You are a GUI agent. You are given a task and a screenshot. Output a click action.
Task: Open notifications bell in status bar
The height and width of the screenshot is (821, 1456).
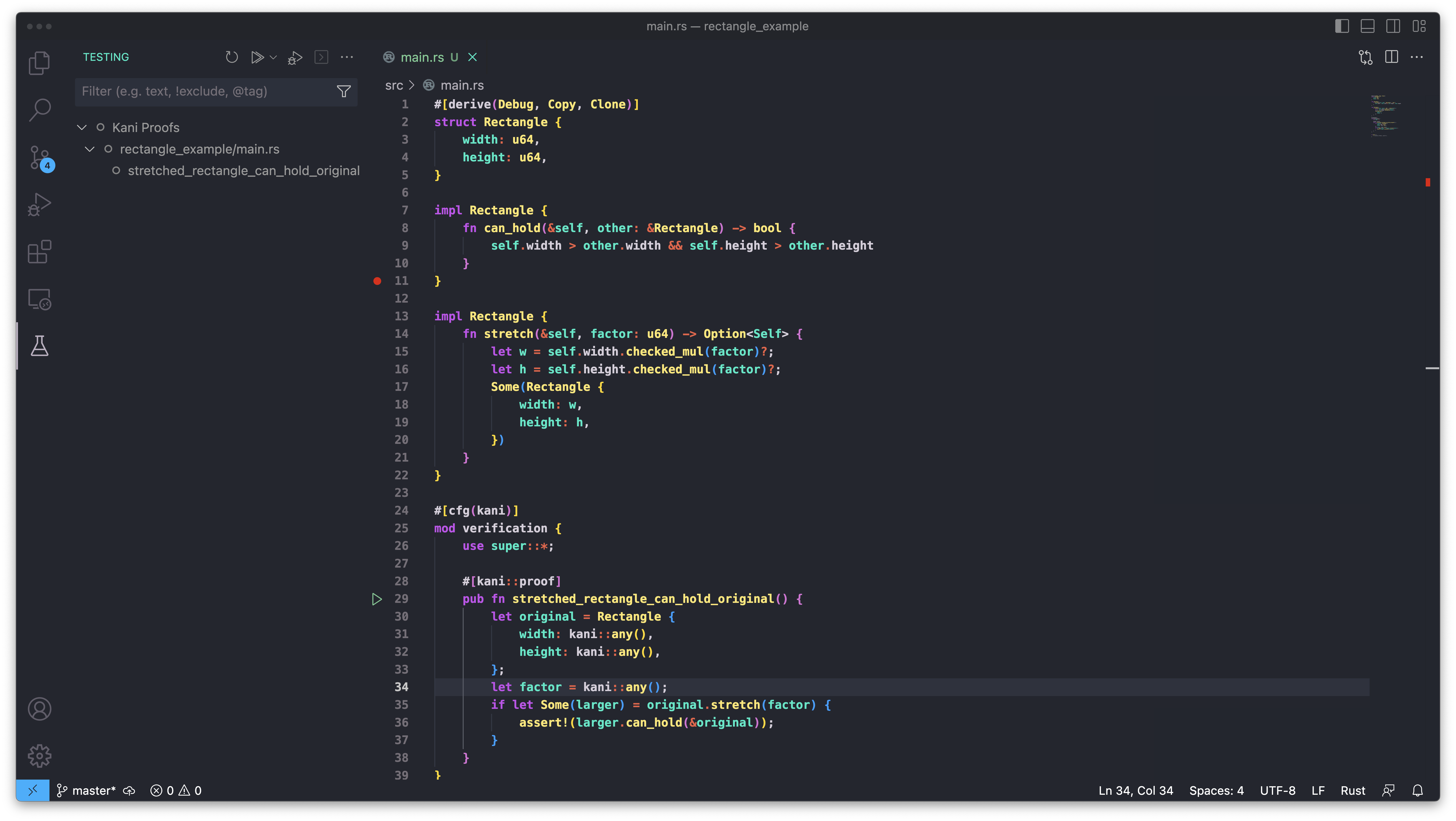tap(1418, 790)
